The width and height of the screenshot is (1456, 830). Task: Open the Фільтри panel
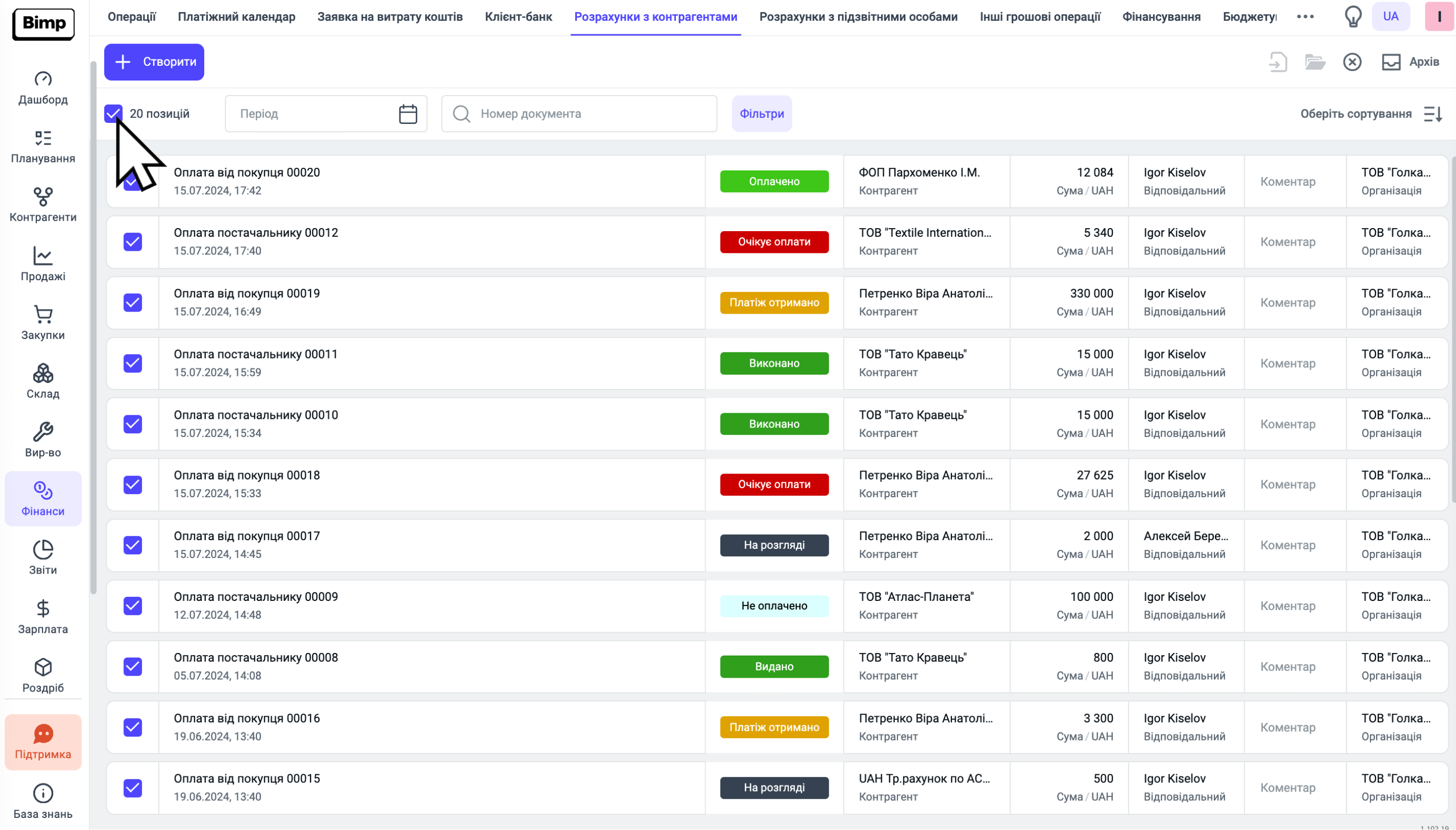click(761, 114)
